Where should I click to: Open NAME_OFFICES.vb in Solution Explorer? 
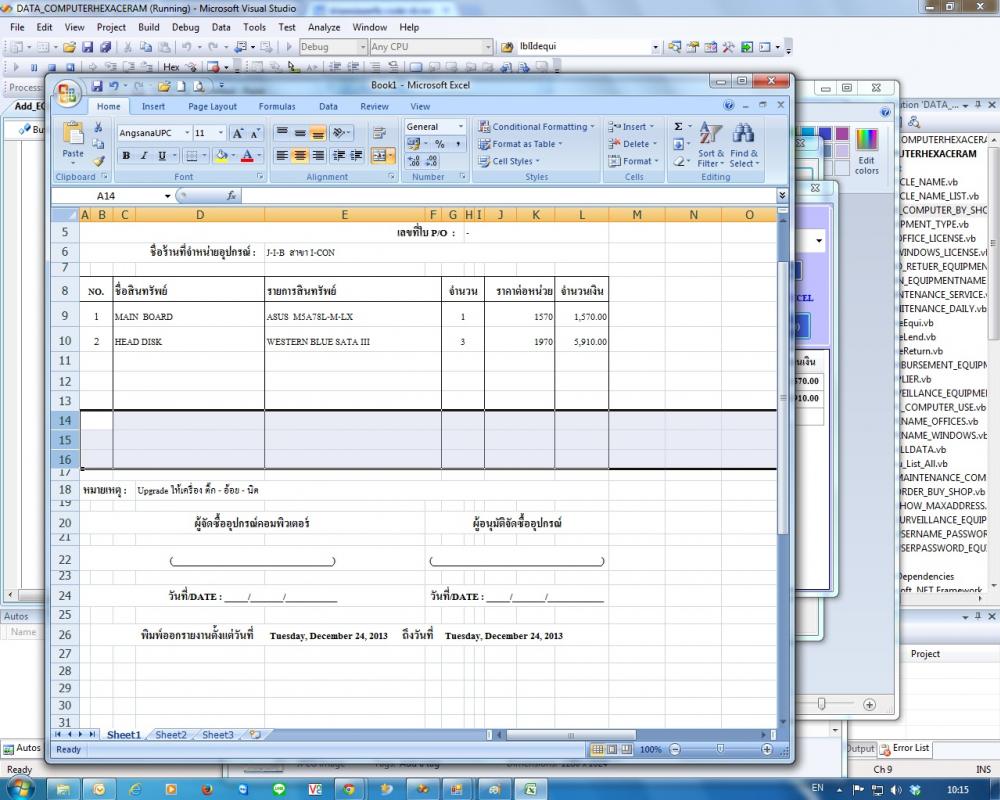(x=939, y=422)
